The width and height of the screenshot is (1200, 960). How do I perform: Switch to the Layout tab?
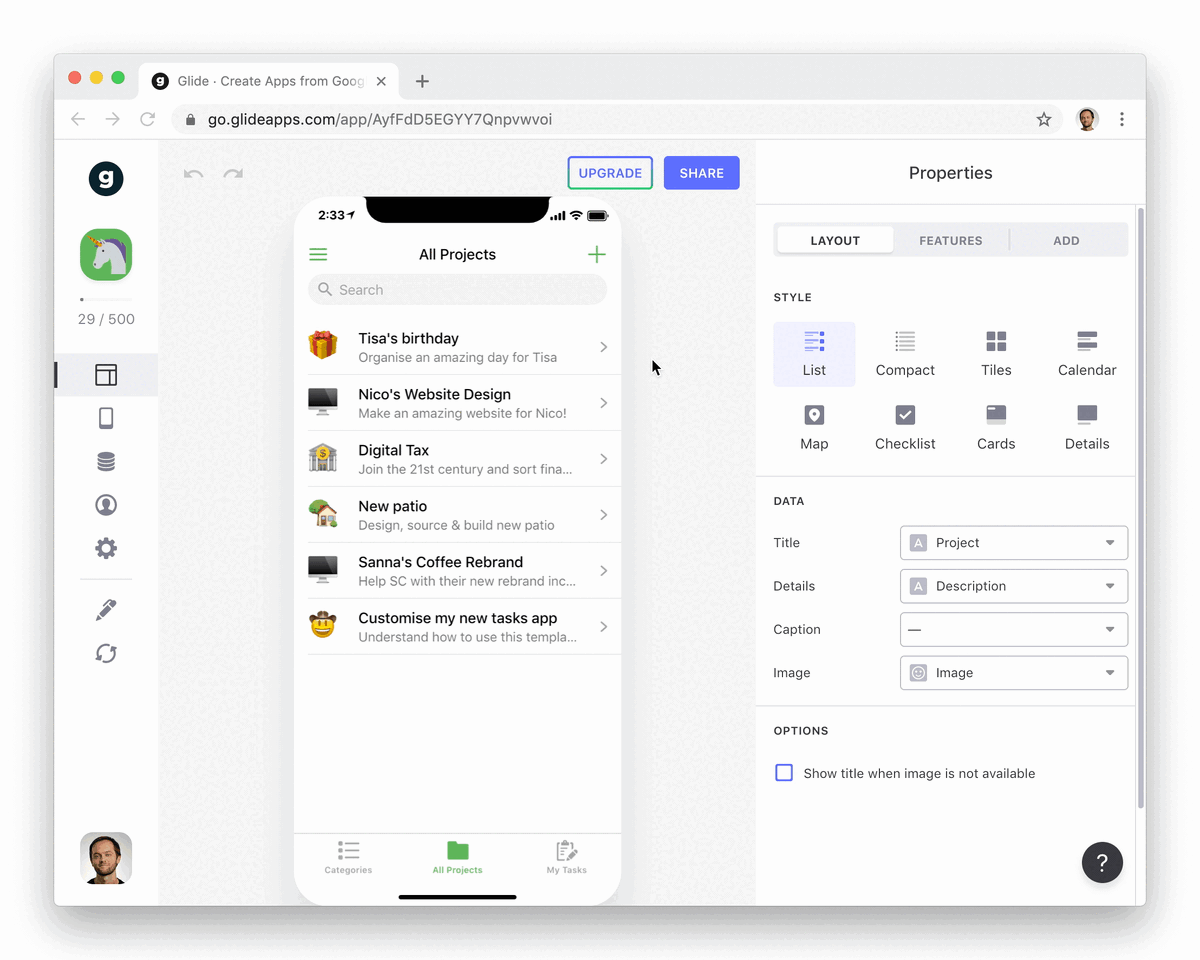coord(835,240)
